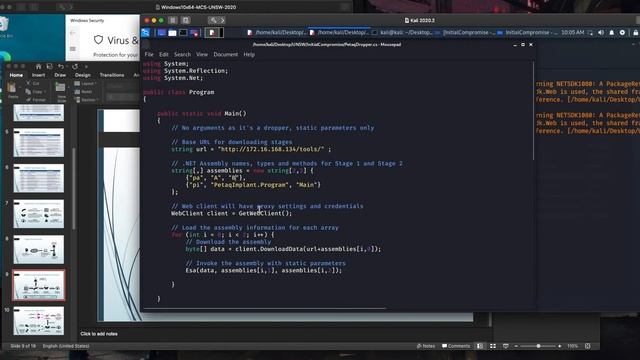Screen dimensions: 640x360
Task: Open quick access toolbar customize dropdown
Action: click(x=86, y=66)
